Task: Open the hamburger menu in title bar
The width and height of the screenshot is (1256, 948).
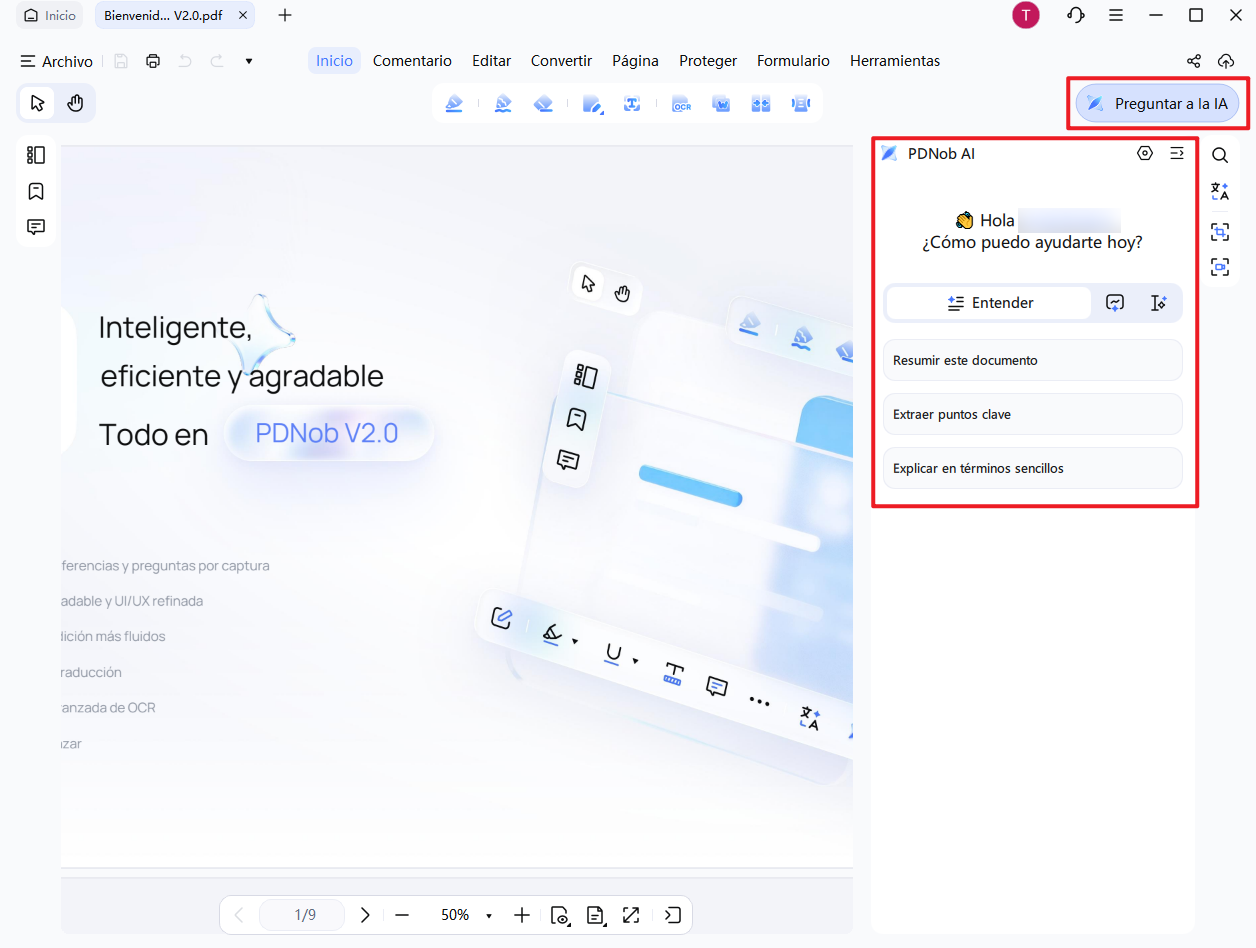Action: coord(1116,15)
